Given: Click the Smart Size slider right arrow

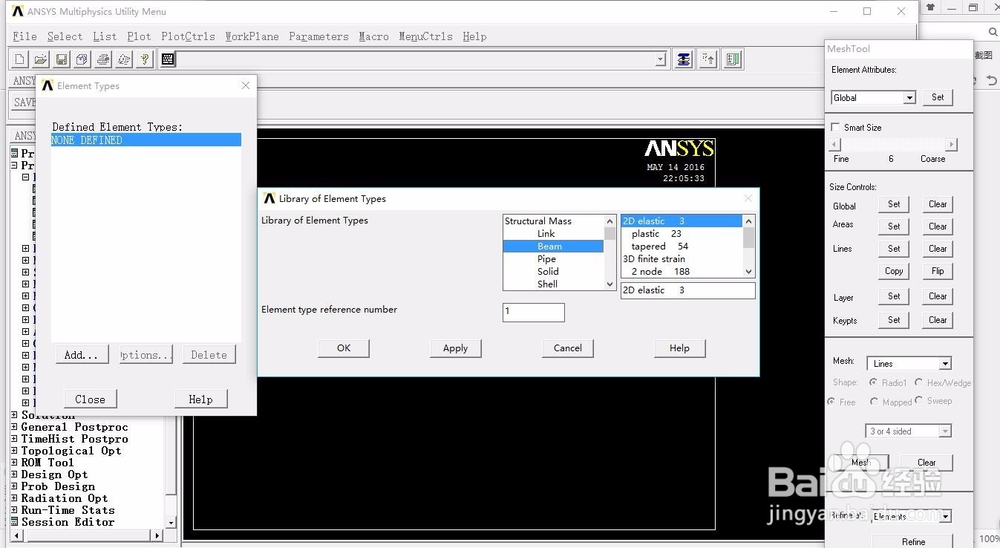Looking at the screenshot, I should coord(952,144).
